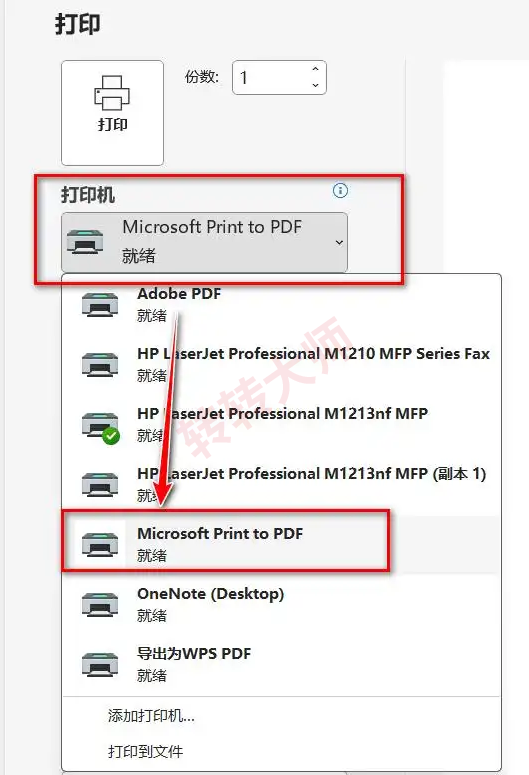Select default printer icon with green checkmark

click(x=101, y=426)
